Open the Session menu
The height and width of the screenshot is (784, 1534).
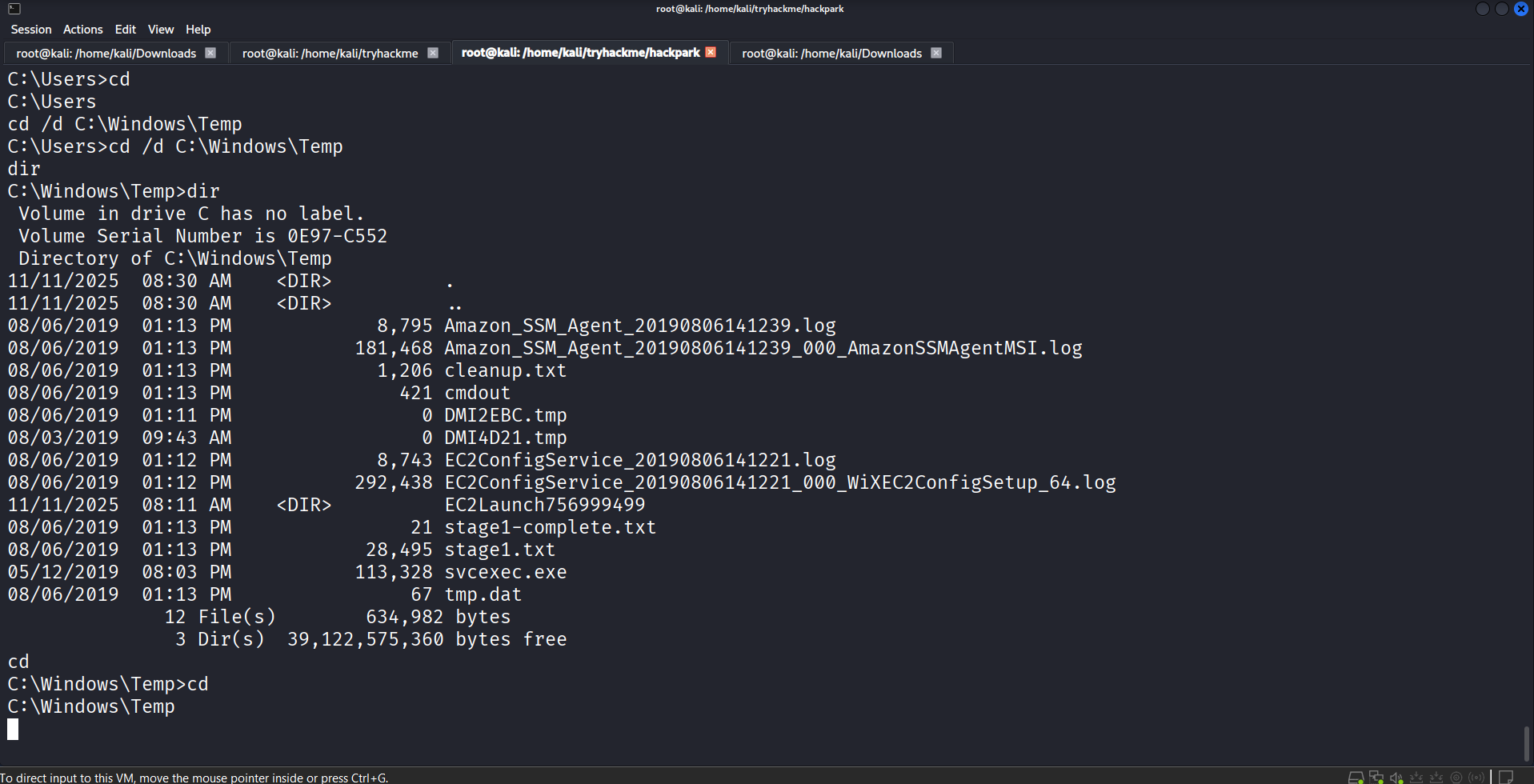(31, 30)
